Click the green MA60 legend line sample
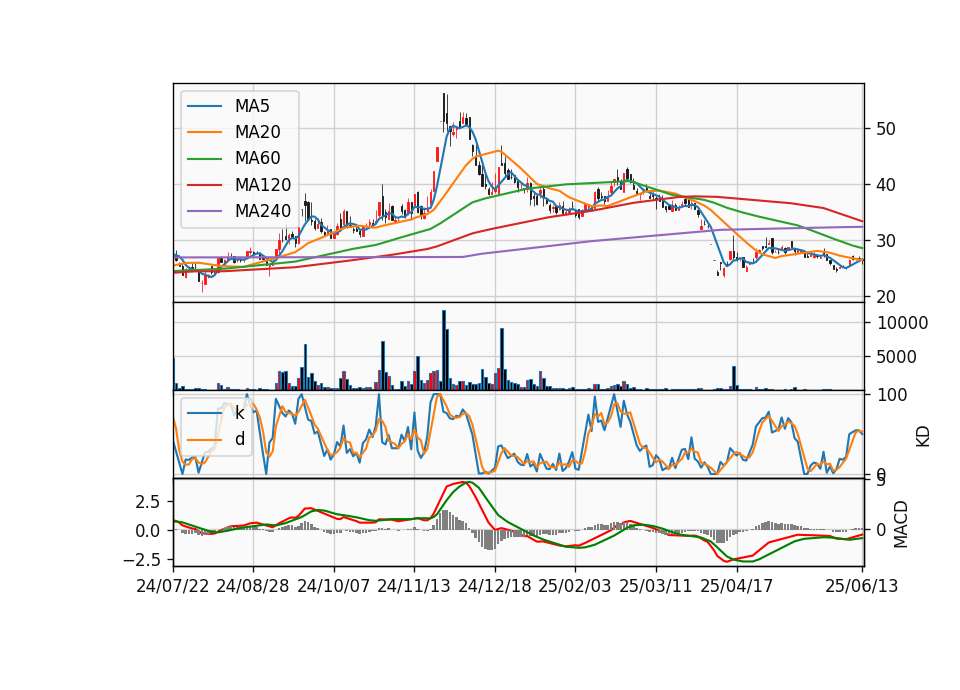The image size is (960, 690). pyautogui.click(x=204, y=159)
